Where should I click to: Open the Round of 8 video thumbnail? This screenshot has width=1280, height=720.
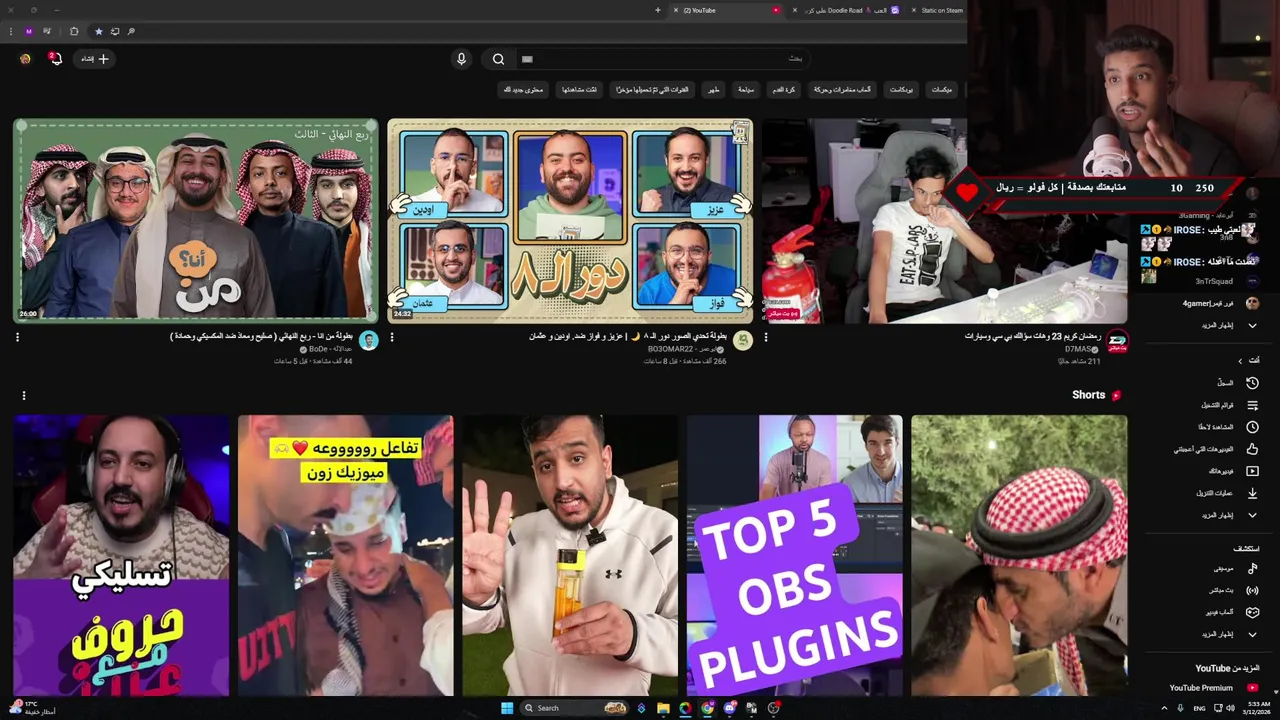[x=570, y=221]
